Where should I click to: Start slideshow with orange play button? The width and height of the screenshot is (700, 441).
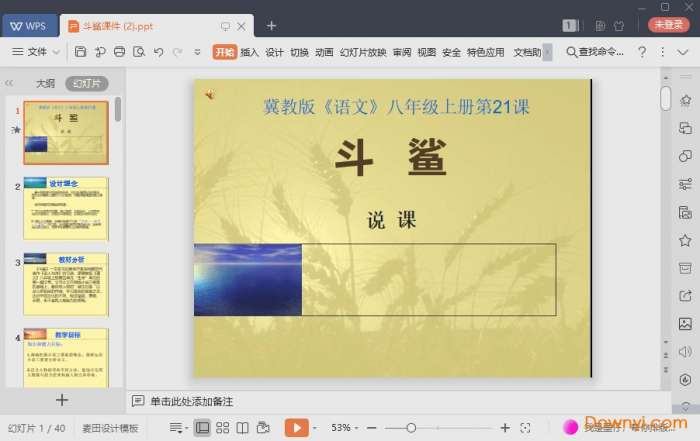point(296,428)
